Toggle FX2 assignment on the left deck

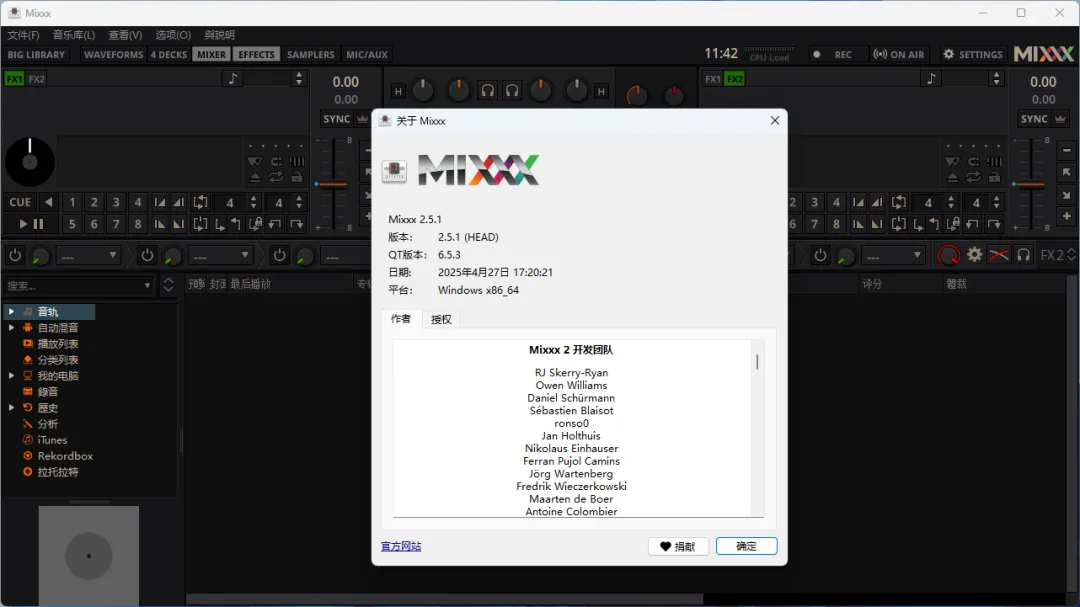[37, 79]
